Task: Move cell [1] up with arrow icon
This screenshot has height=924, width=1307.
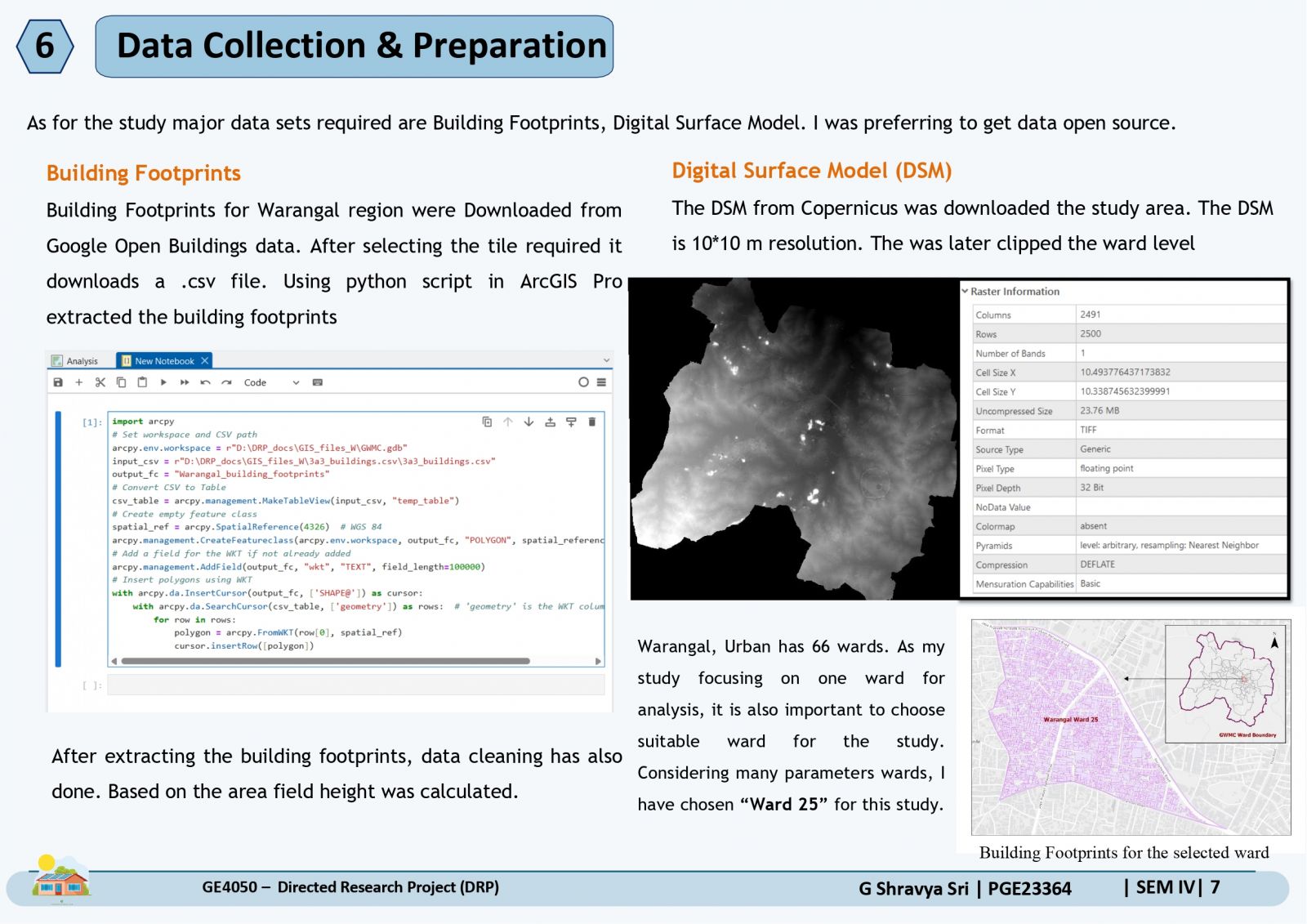Action: pyautogui.click(x=508, y=422)
